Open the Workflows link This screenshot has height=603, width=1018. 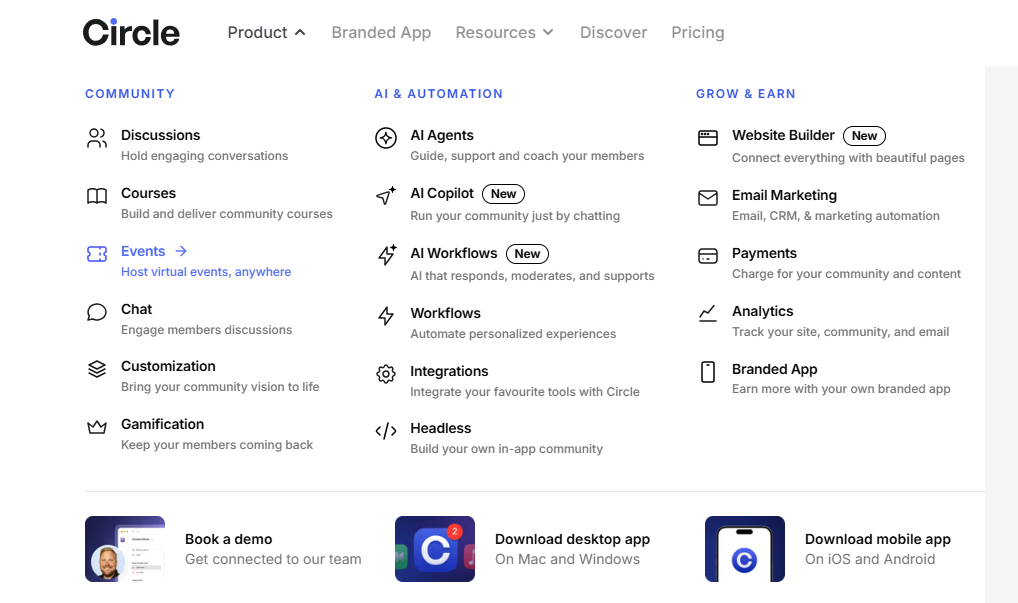(x=445, y=313)
